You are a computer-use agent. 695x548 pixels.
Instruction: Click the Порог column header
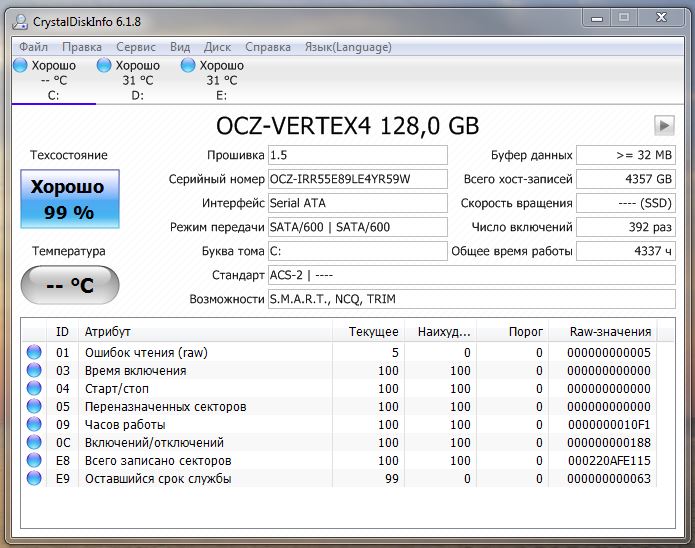point(512,332)
